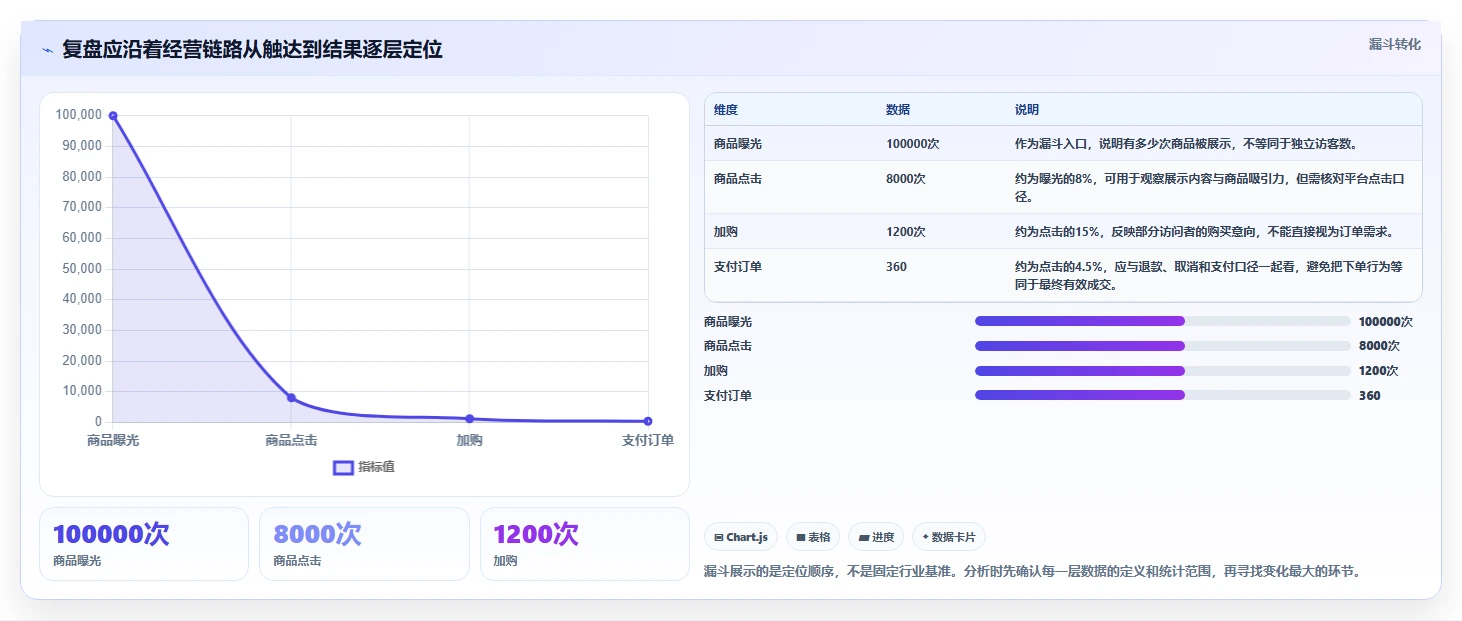
Task: Select the 商品点击 table row cell
Action: [738, 179]
